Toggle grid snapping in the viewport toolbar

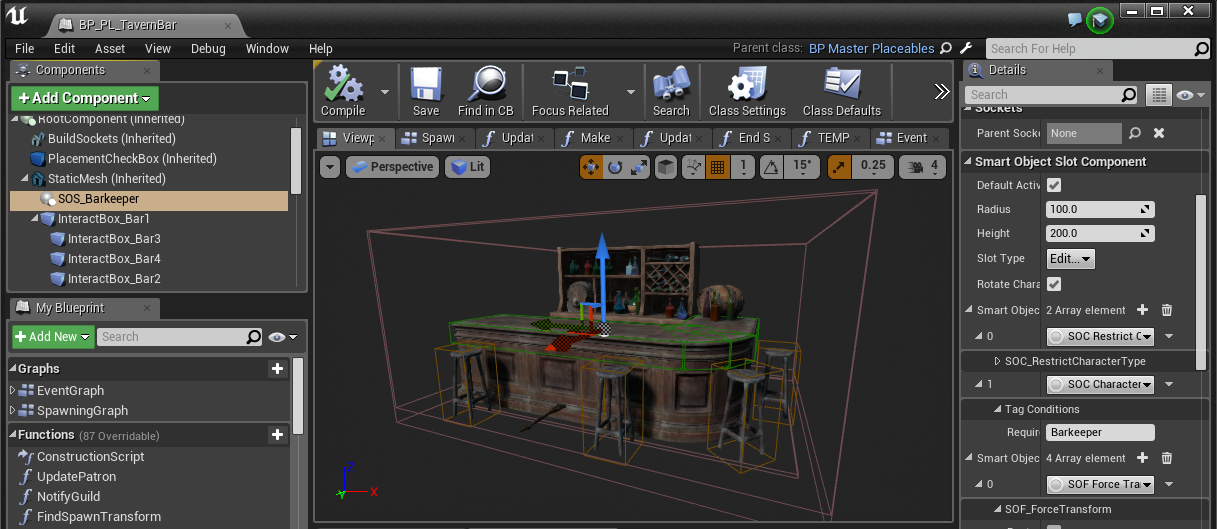tap(717, 168)
